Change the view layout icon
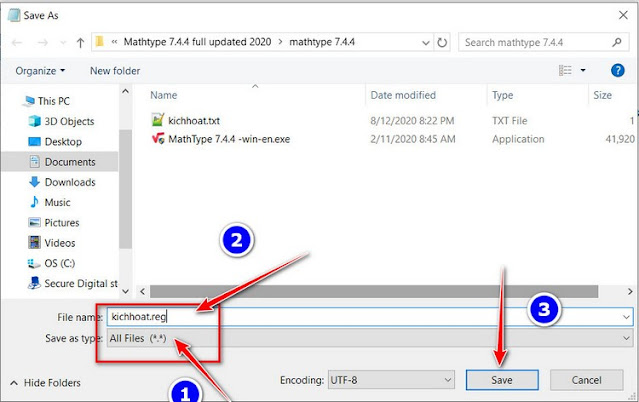 pyautogui.click(x=565, y=71)
